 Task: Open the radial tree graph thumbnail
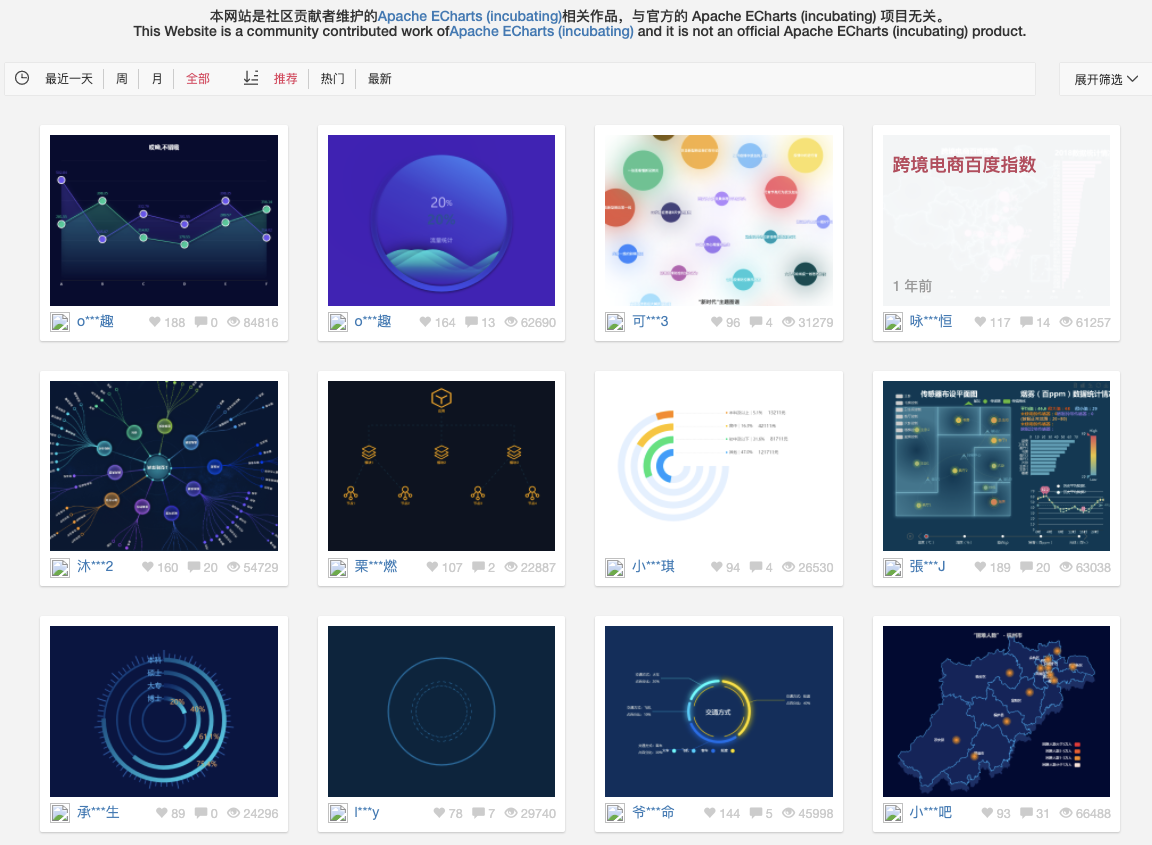pyautogui.click(x=164, y=466)
